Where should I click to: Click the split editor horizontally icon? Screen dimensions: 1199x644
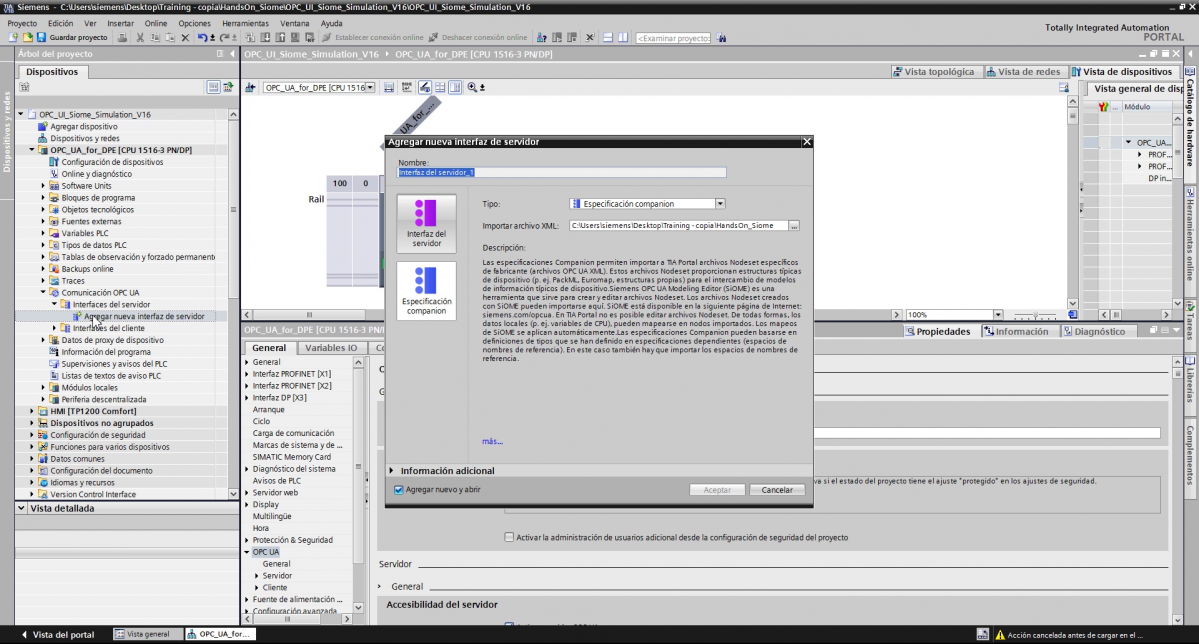click(x=608, y=37)
